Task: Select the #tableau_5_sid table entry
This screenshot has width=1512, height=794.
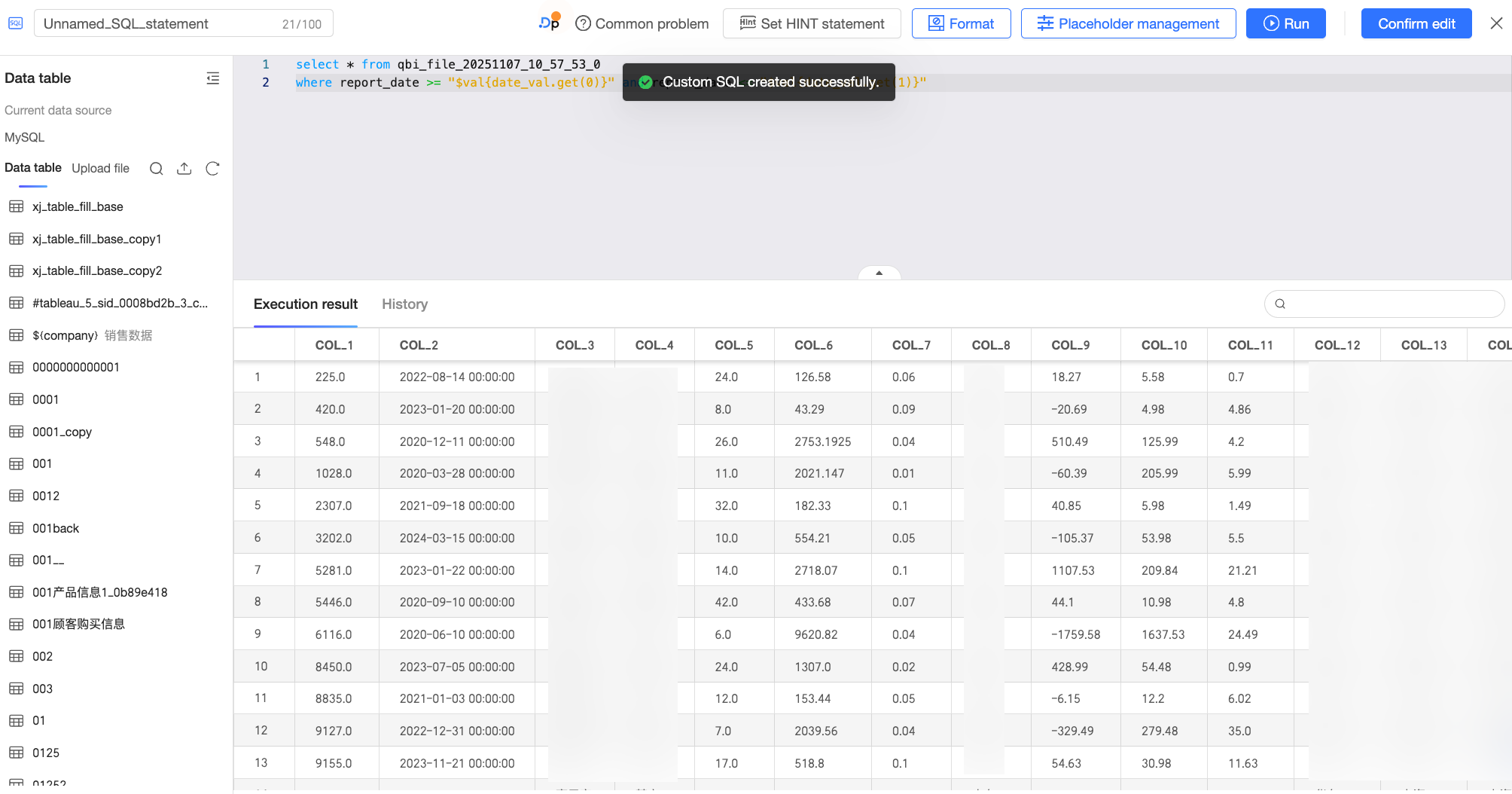Action: point(120,303)
